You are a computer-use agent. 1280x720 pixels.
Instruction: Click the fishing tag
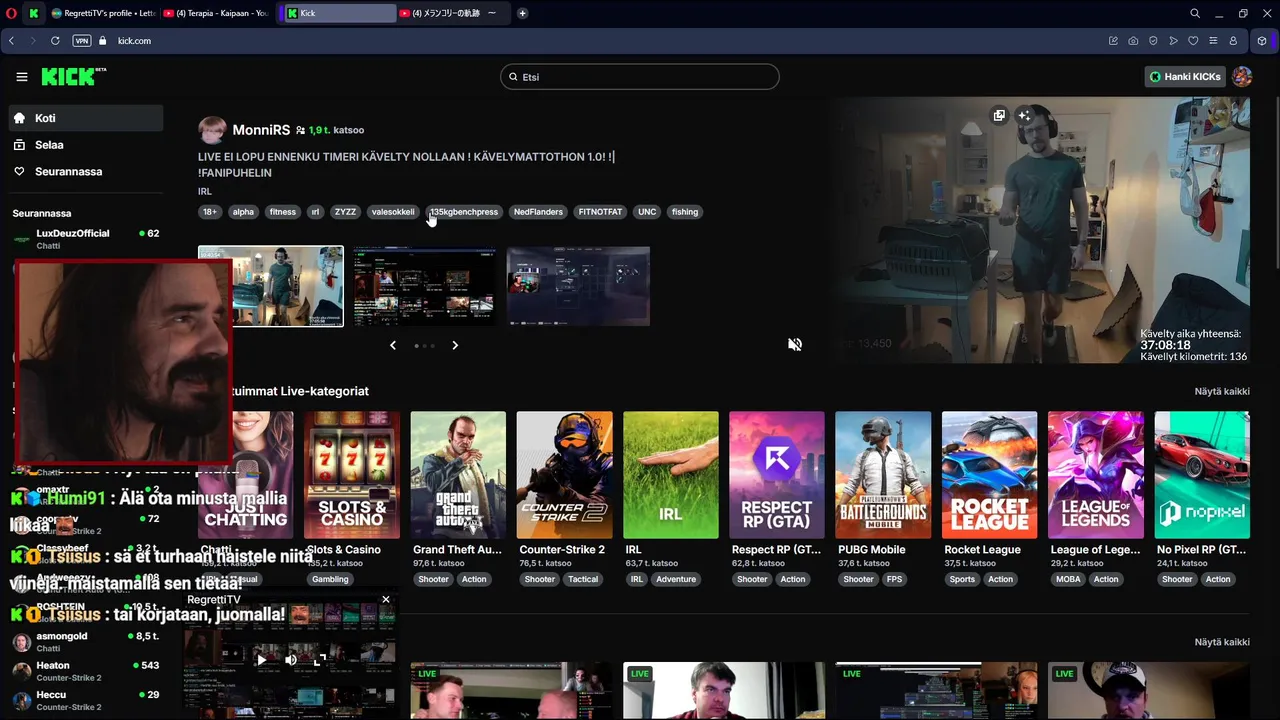[685, 212]
